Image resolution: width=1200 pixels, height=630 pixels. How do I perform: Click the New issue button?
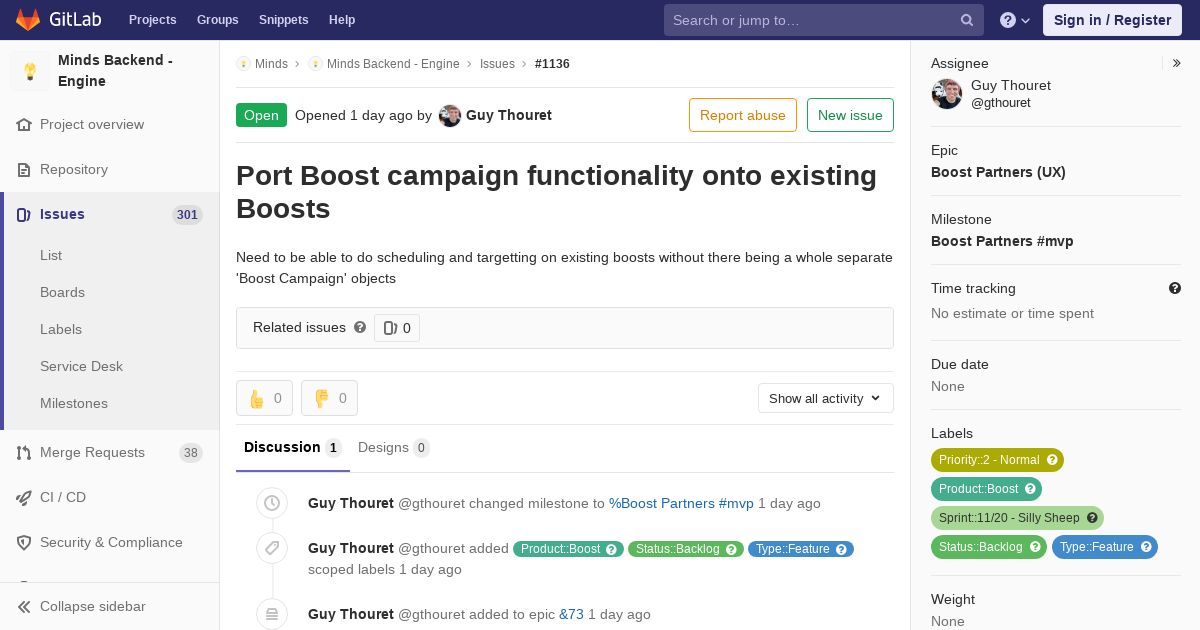(850, 115)
